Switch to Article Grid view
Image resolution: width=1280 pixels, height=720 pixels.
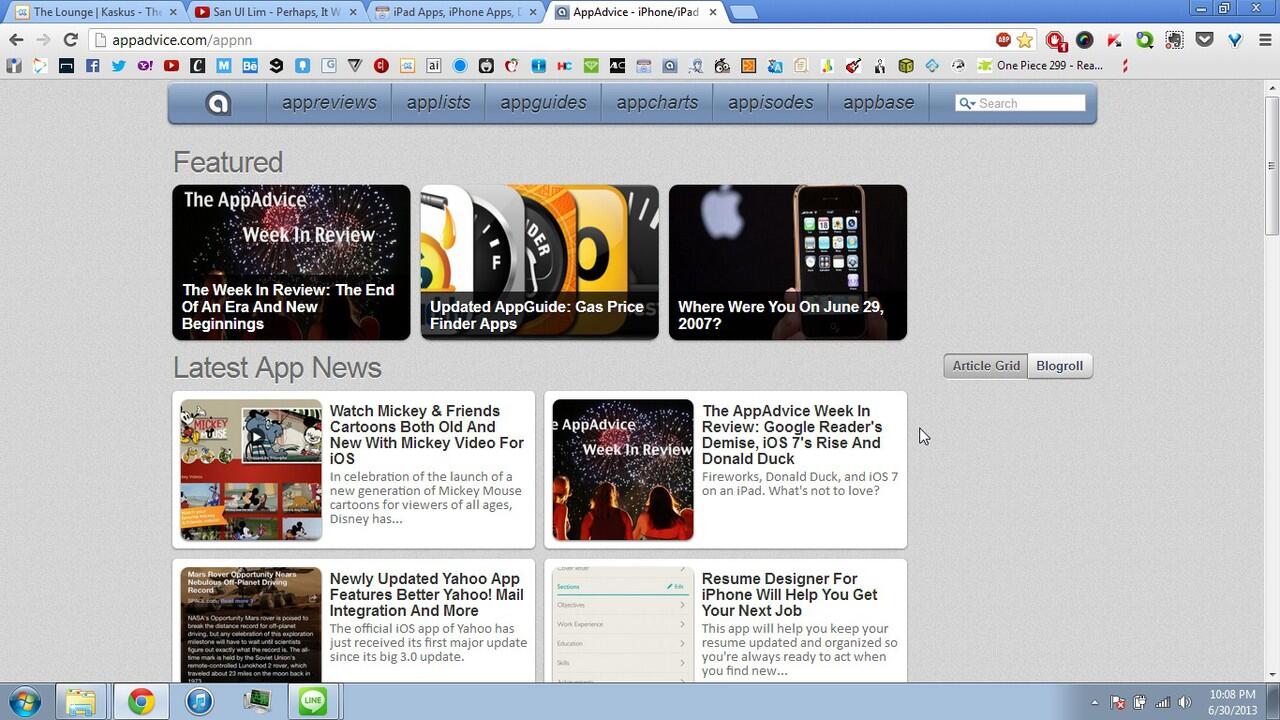pyautogui.click(x=986, y=366)
